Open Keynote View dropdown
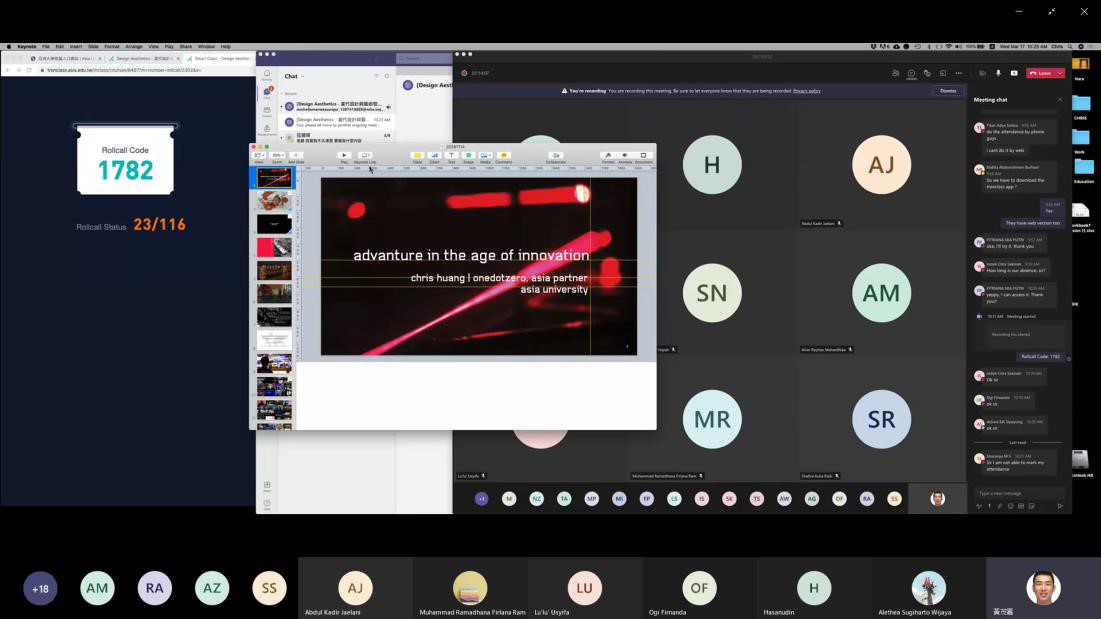Screen dimensions: 1101x619 tap(259, 157)
